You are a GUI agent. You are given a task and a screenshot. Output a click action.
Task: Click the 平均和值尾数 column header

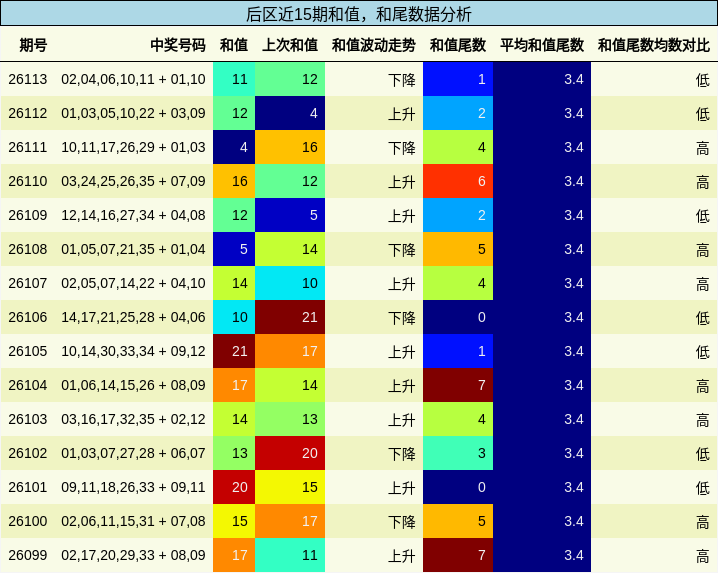pos(542,45)
